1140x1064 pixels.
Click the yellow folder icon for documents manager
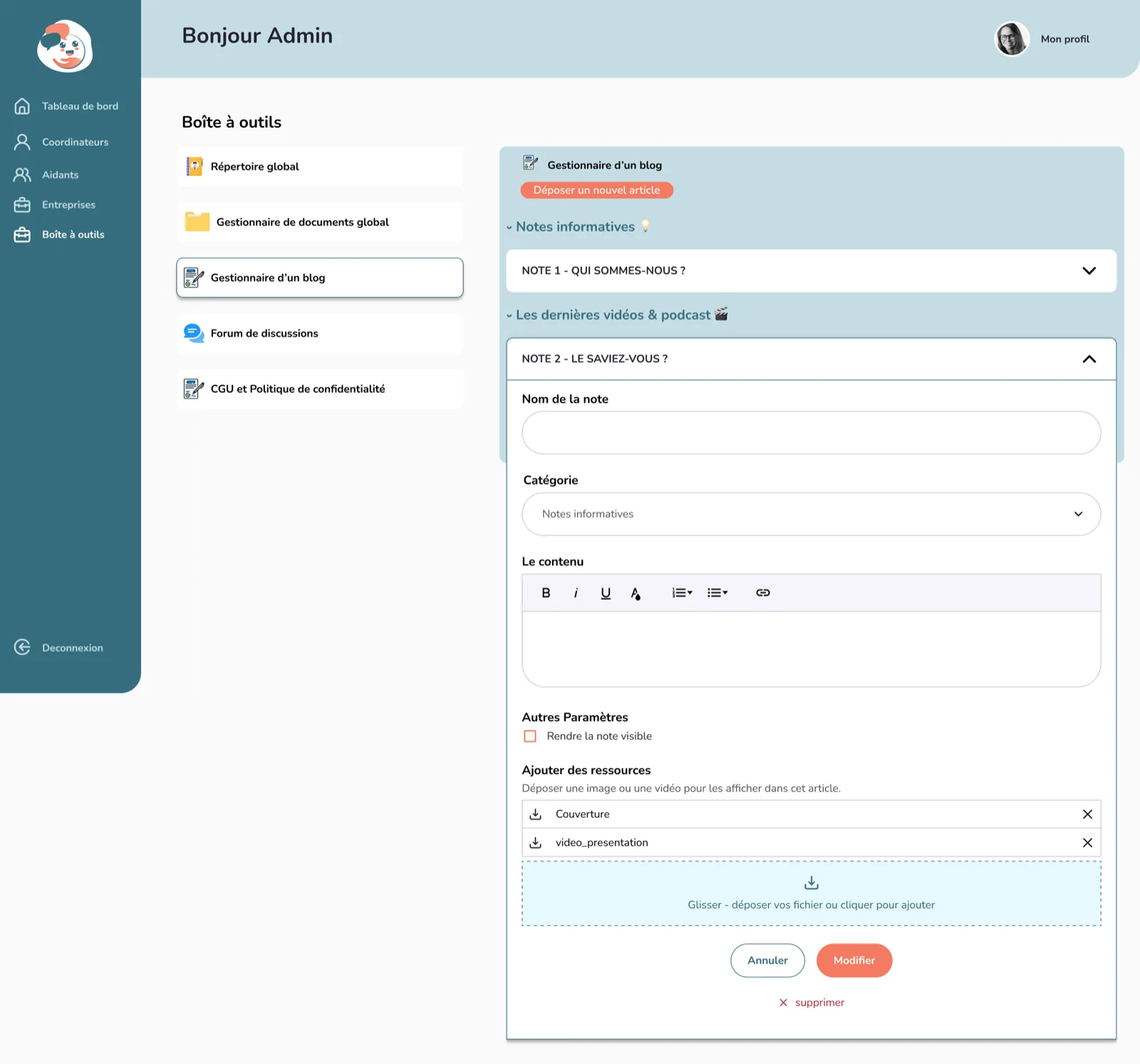coord(197,222)
